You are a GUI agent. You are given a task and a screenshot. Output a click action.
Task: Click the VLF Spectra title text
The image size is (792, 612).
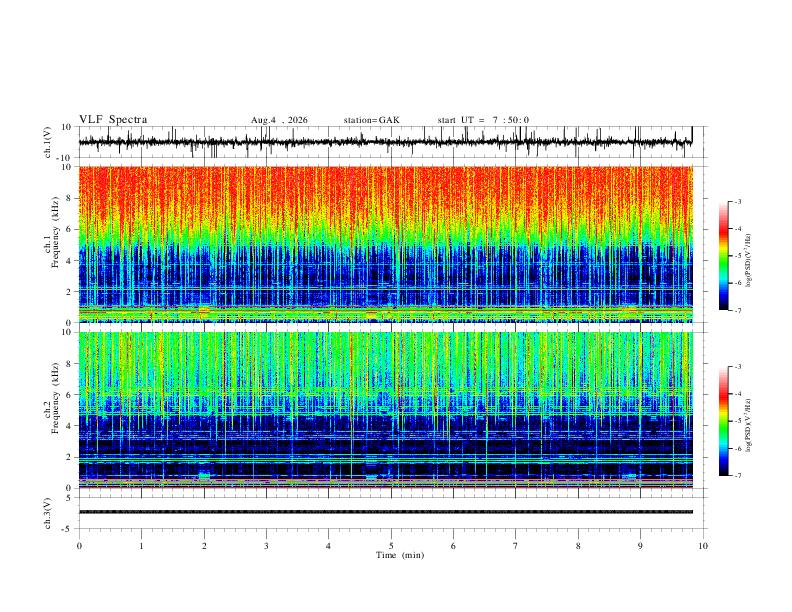click(x=113, y=120)
